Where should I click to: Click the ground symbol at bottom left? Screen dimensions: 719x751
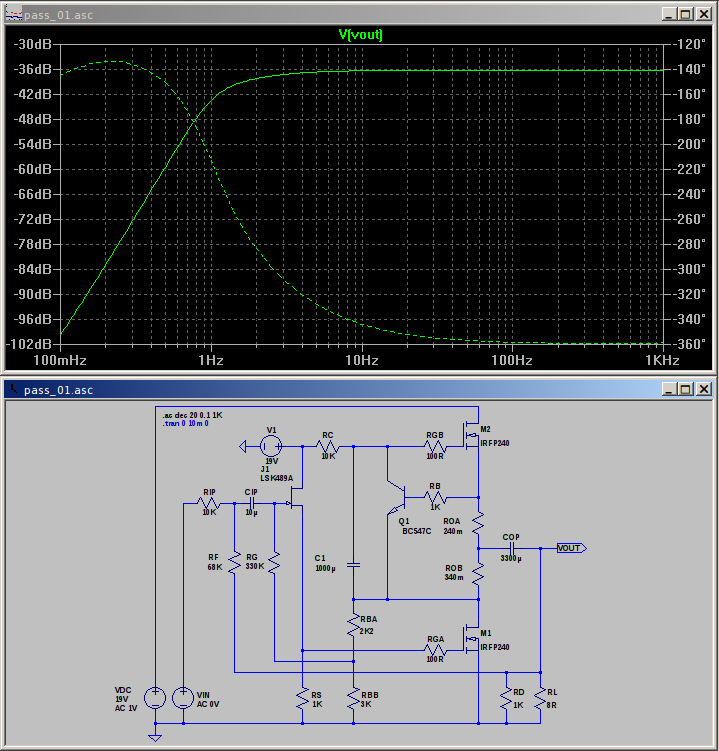point(155,737)
